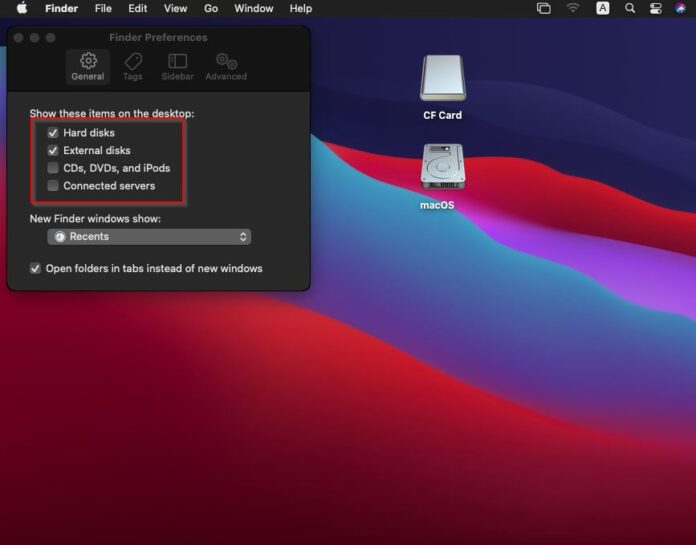Click the 'macOS' disk label text
Viewport: 696px width, 545px height.
pos(437,205)
